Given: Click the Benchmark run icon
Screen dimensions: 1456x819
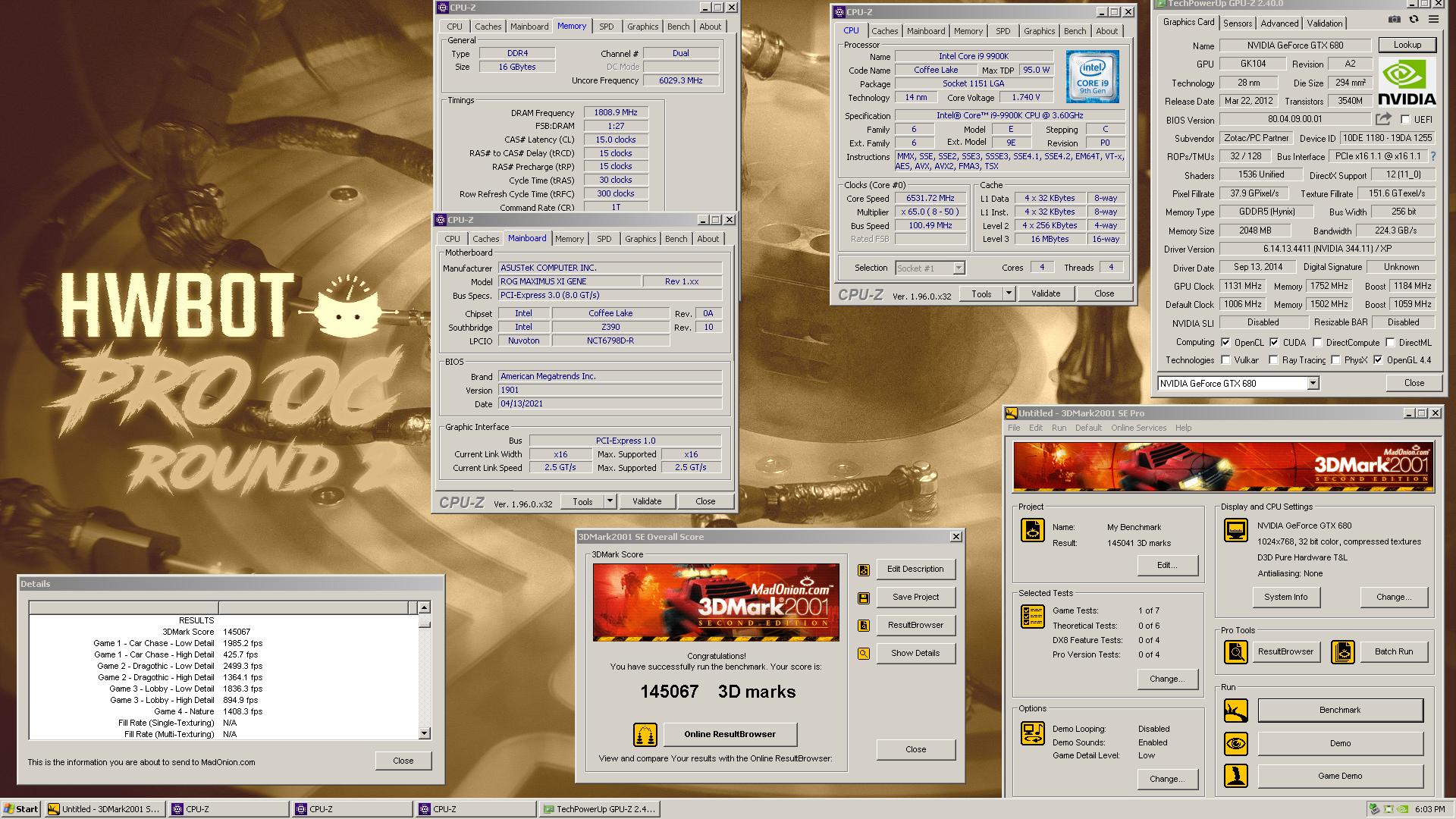Looking at the screenshot, I should 1235,711.
